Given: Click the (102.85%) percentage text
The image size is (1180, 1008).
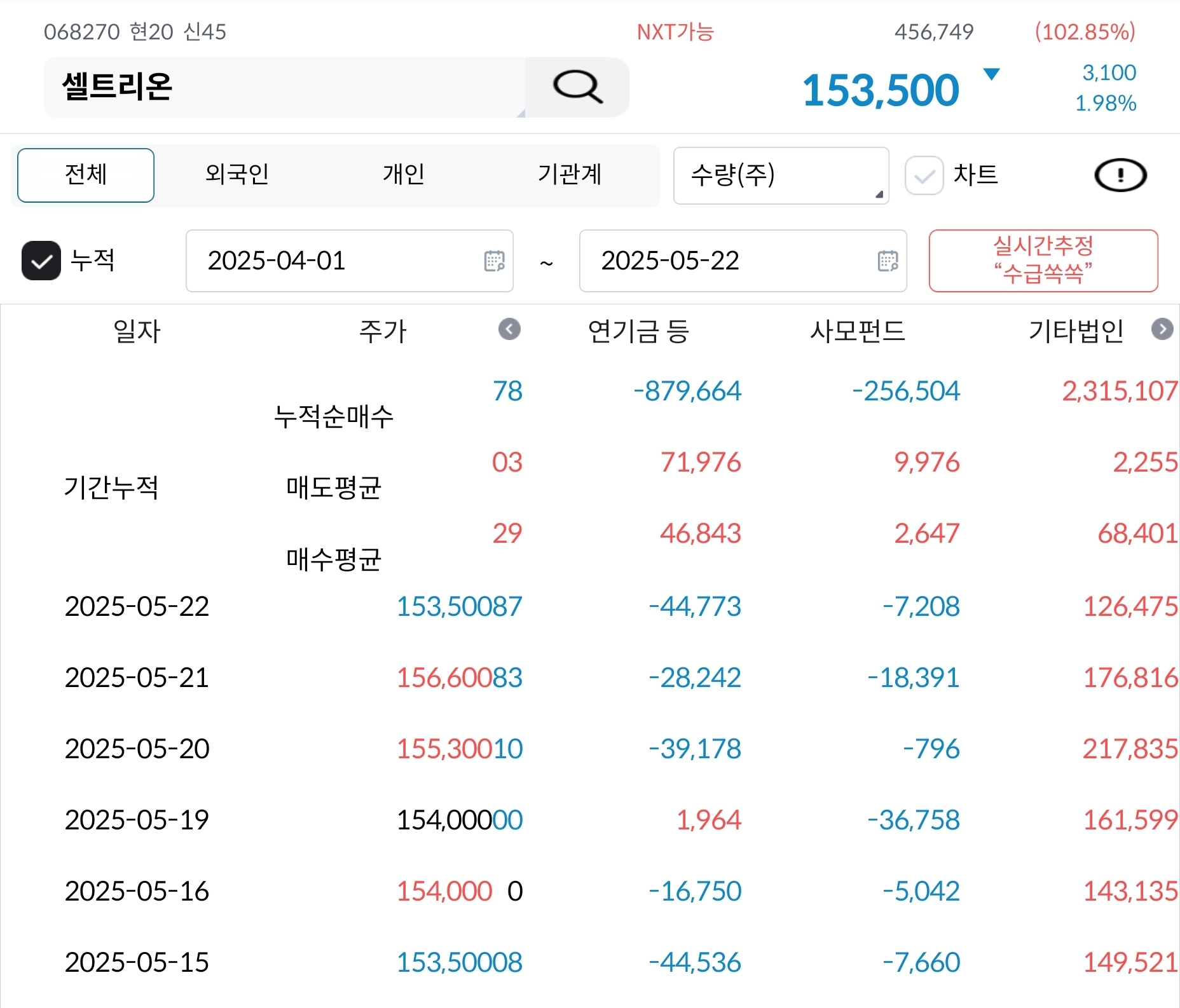Looking at the screenshot, I should (x=1085, y=32).
